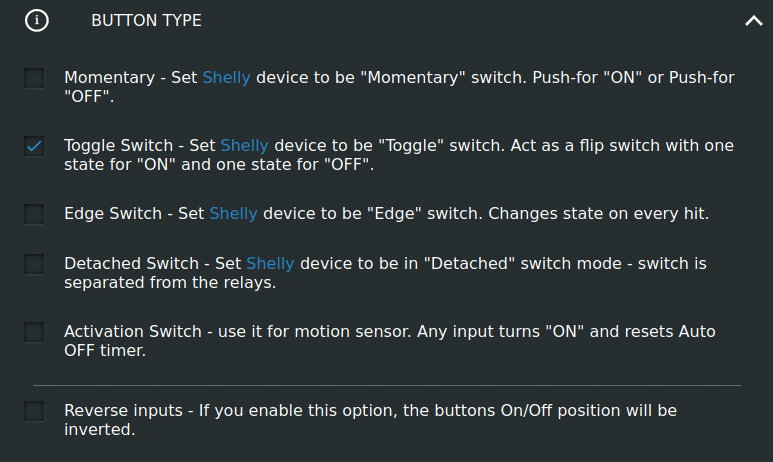Check the Reverse inputs option
Image resolution: width=773 pixels, height=462 pixels.
click(x=34, y=411)
